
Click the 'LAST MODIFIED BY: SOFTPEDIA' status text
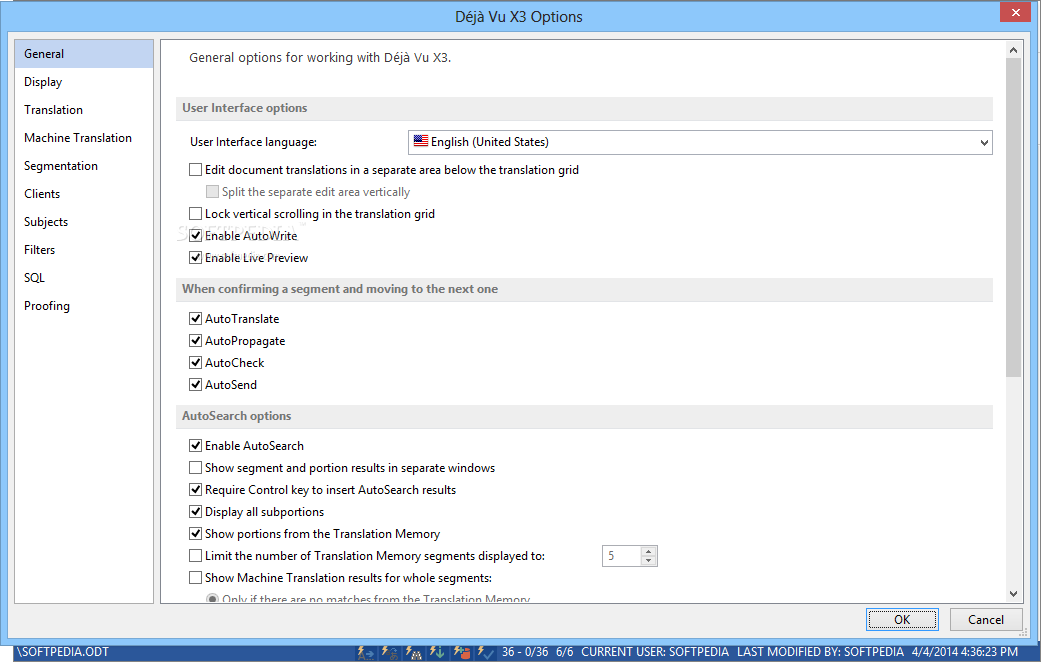820,652
